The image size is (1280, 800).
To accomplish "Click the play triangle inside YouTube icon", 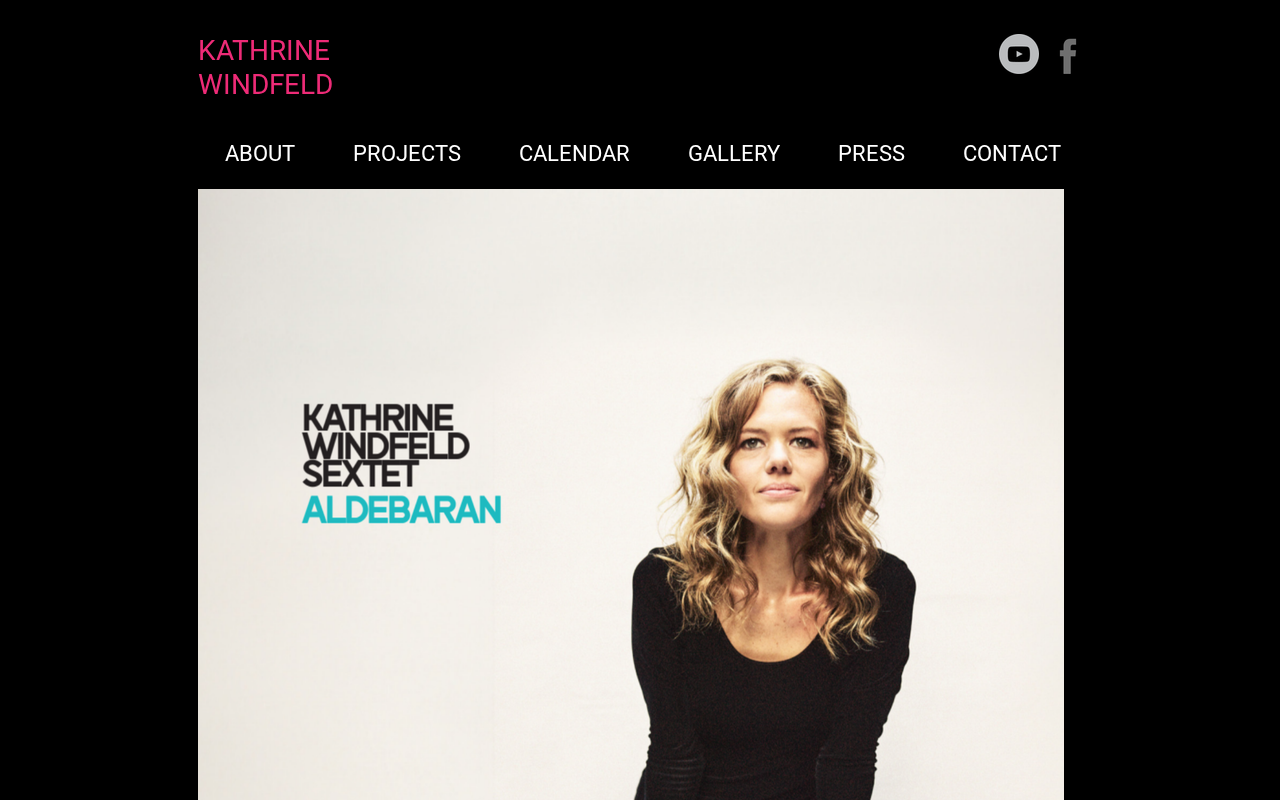I will (1019, 54).
